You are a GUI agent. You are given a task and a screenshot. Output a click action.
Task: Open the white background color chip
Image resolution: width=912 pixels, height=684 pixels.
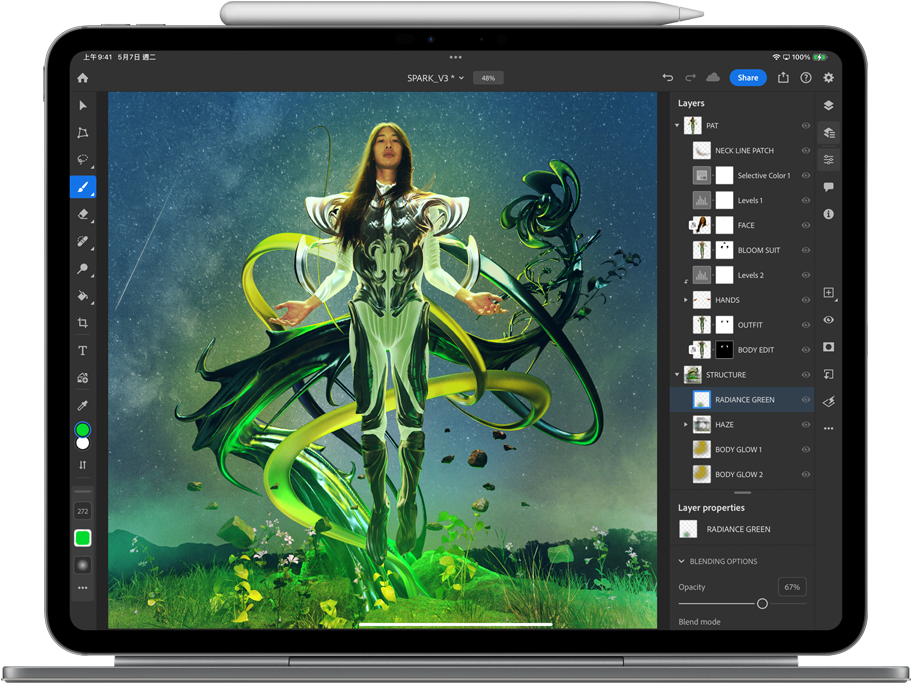coord(83,443)
